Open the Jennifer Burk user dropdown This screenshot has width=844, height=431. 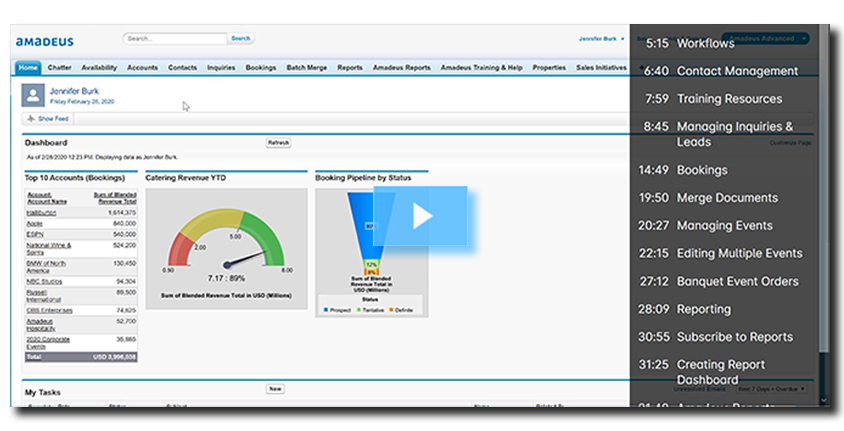click(x=602, y=39)
